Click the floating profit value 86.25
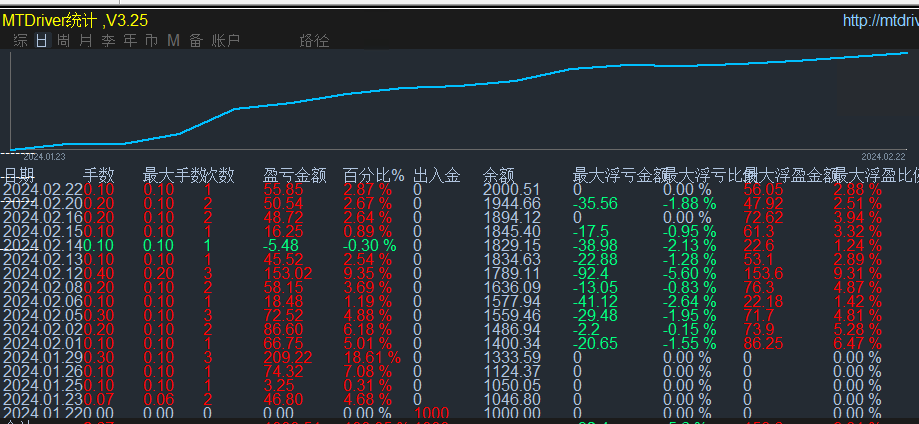 pyautogui.click(x=764, y=343)
